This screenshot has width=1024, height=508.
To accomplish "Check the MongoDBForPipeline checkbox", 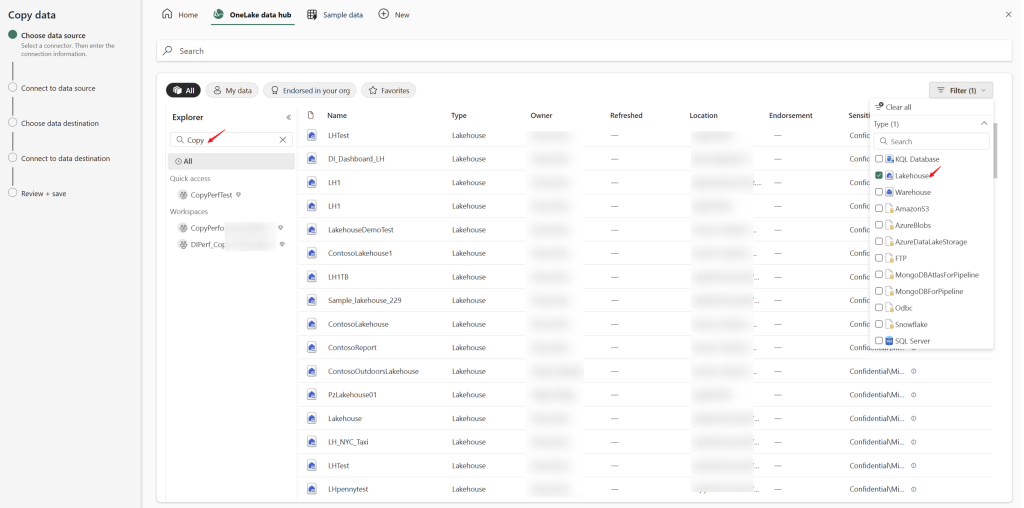I will pos(879,291).
